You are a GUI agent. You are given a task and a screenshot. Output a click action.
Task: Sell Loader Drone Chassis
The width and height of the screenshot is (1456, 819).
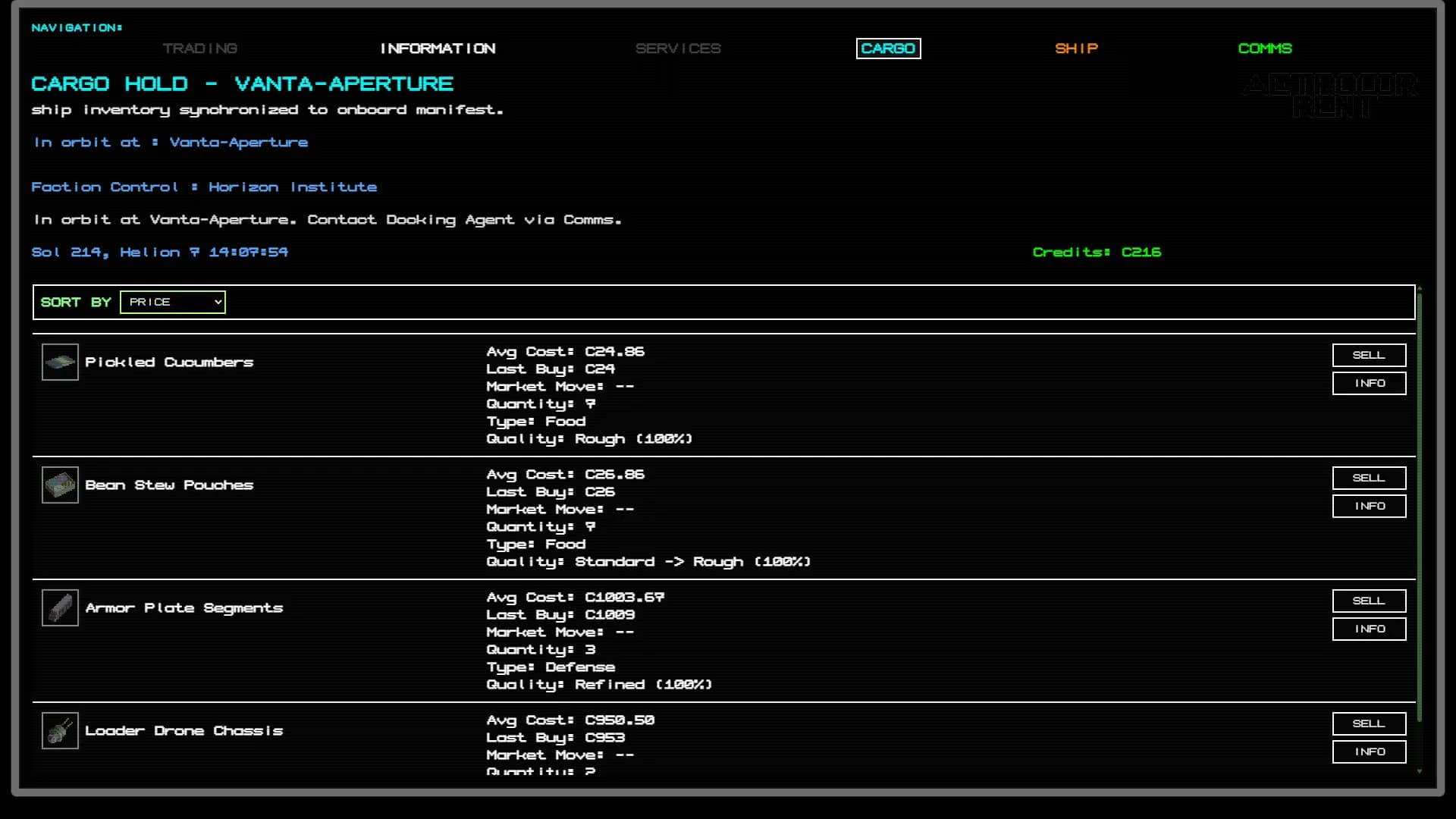1369,723
